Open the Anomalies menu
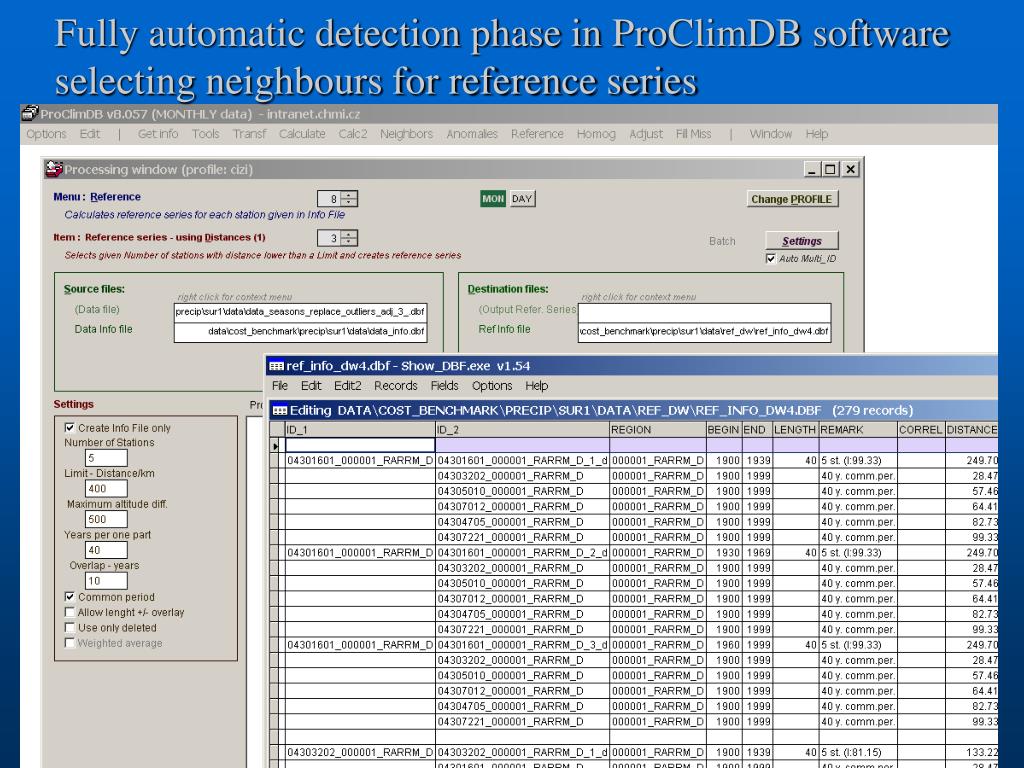 [472, 134]
